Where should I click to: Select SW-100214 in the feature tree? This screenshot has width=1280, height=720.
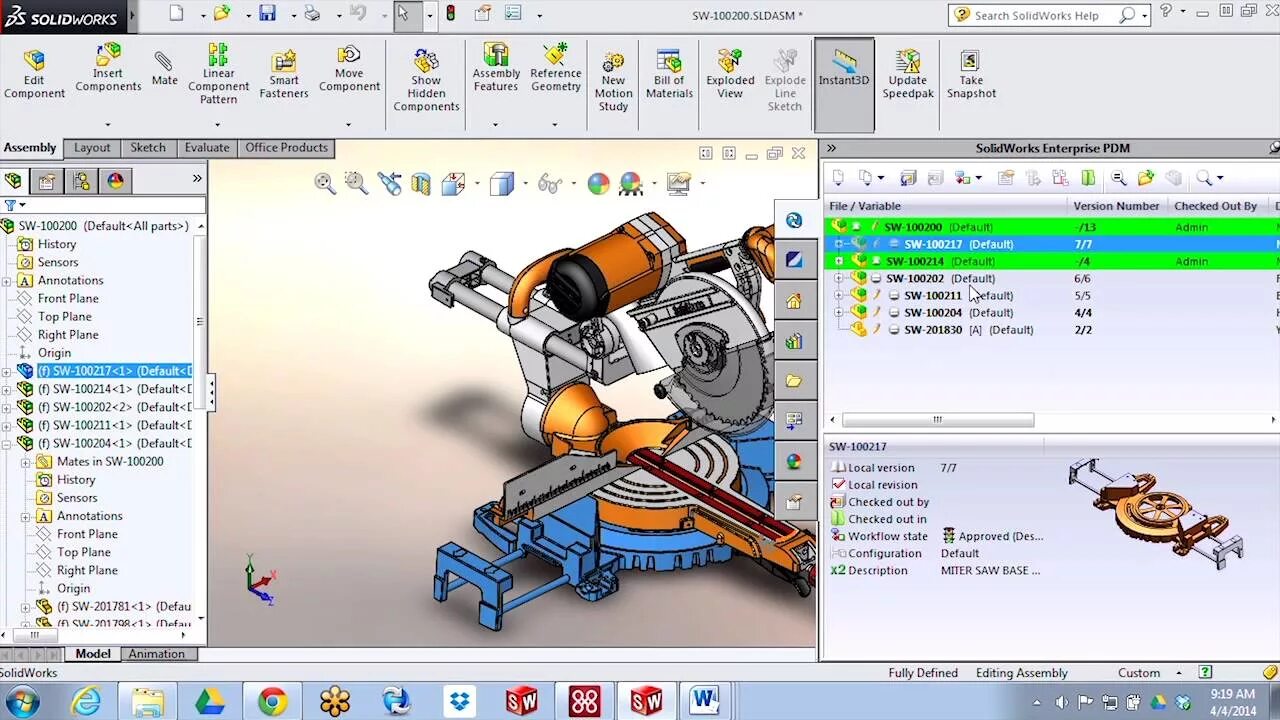coord(112,389)
